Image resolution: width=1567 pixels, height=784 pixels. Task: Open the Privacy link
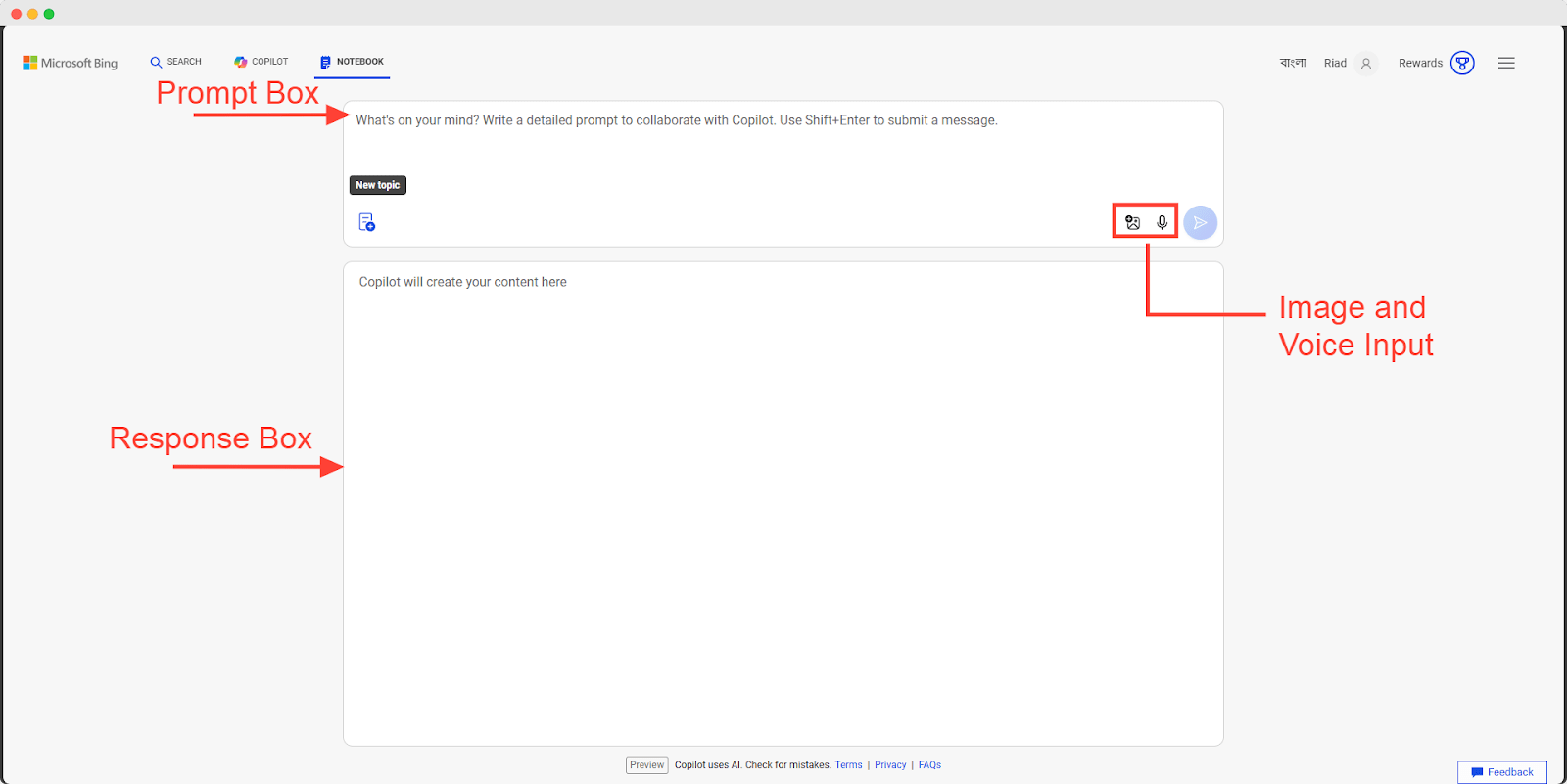[890, 765]
